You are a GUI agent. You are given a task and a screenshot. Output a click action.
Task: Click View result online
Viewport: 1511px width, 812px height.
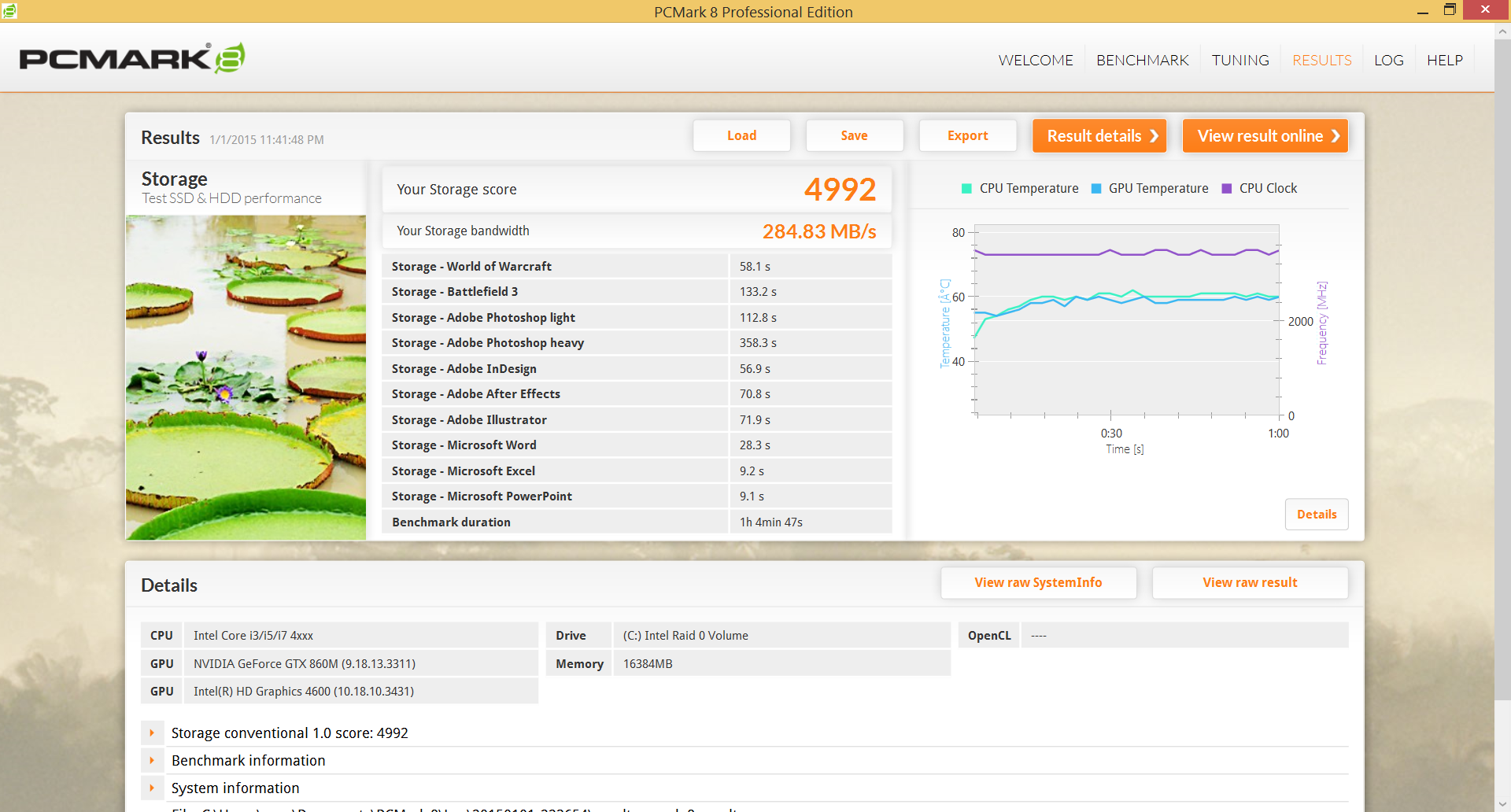click(1265, 135)
